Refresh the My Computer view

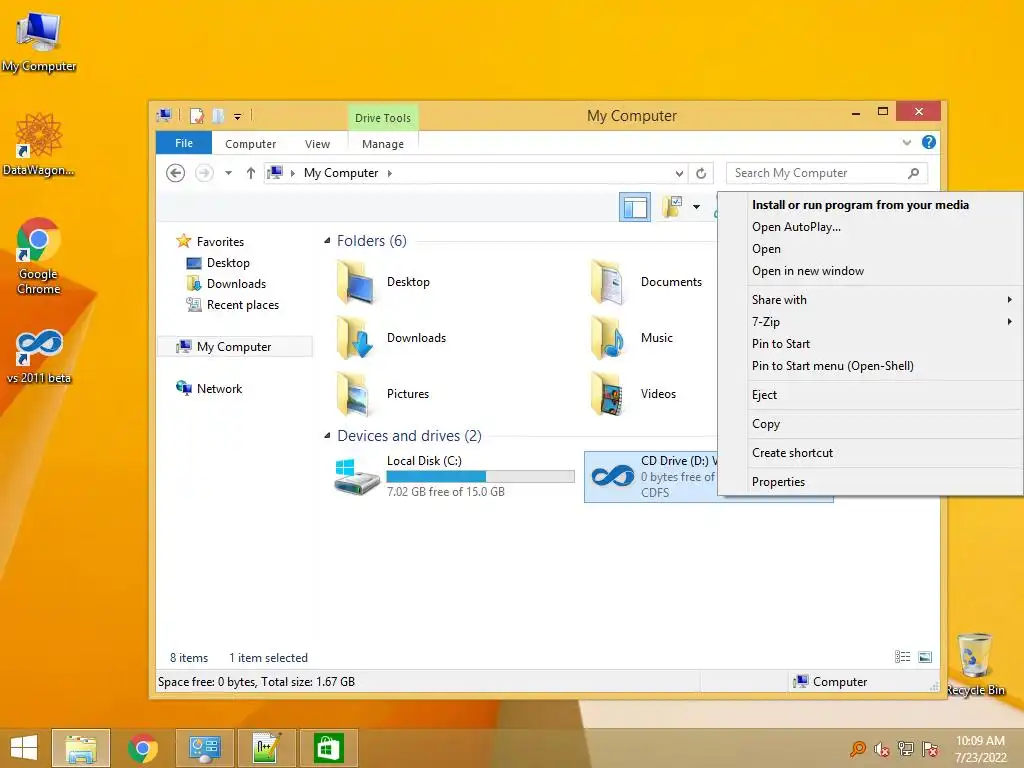tap(701, 173)
